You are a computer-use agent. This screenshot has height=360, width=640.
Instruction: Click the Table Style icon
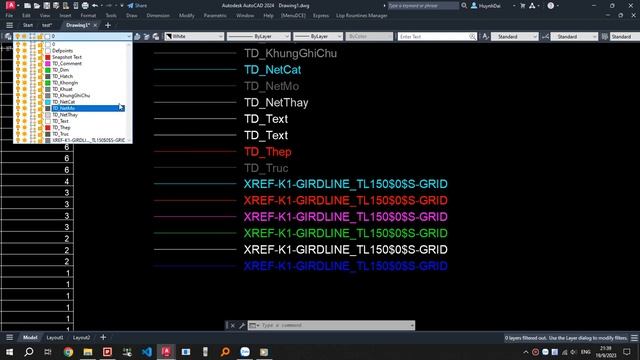(x=605, y=37)
